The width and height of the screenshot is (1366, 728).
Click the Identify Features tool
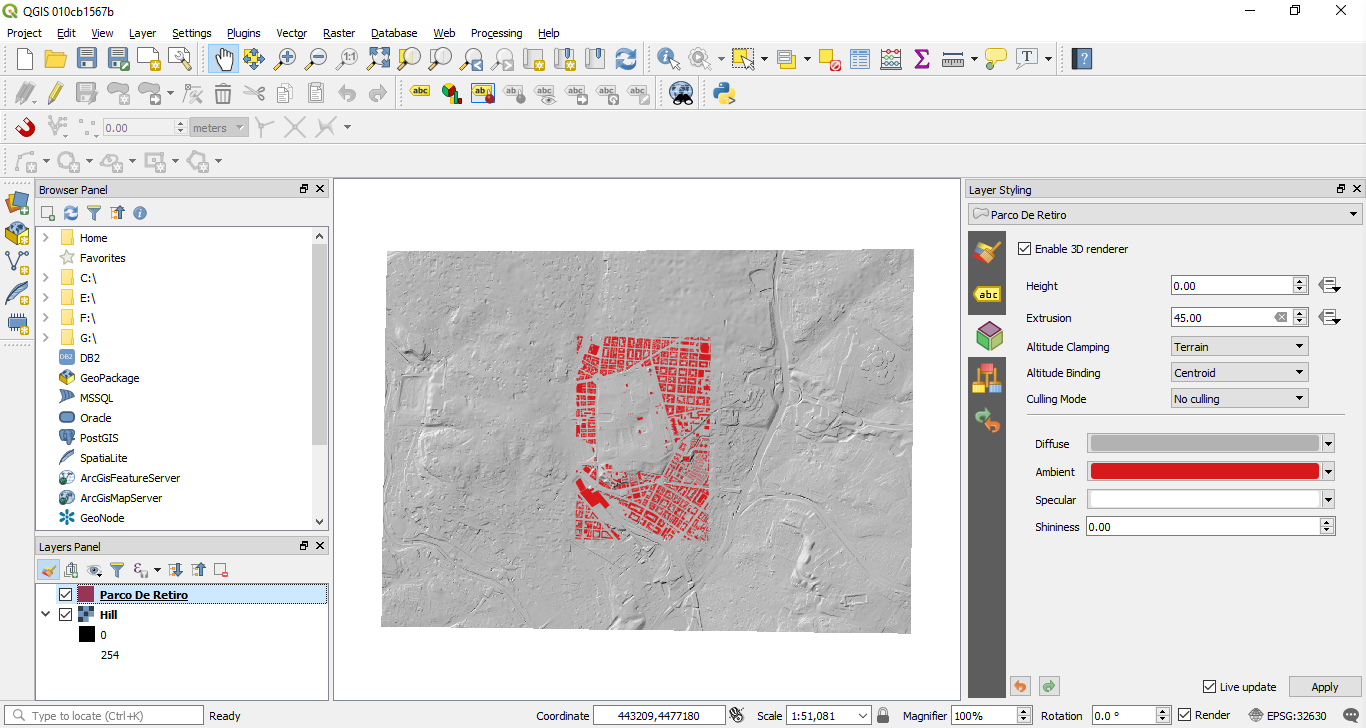click(x=668, y=59)
